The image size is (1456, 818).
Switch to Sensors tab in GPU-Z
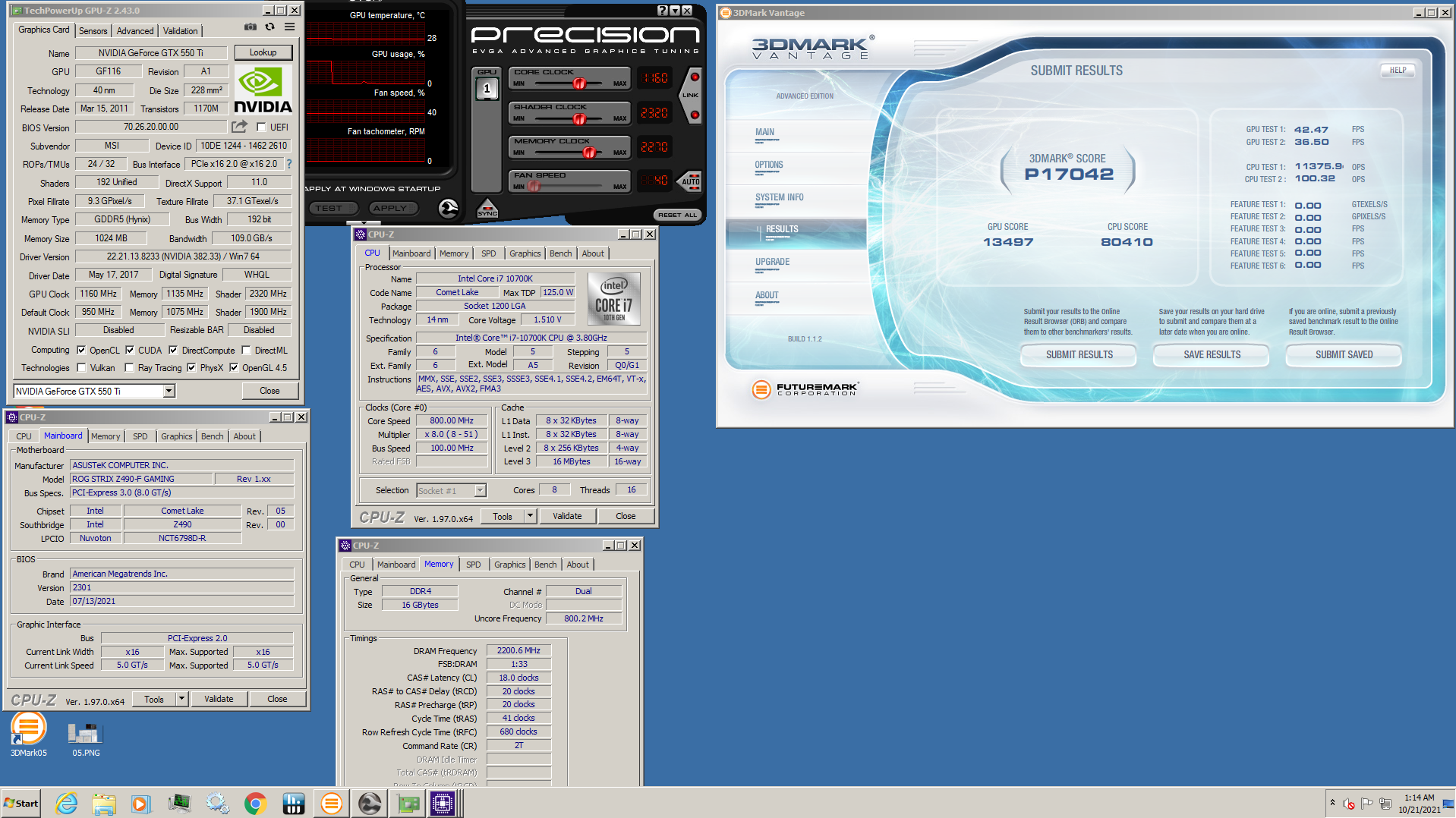pyautogui.click(x=93, y=30)
